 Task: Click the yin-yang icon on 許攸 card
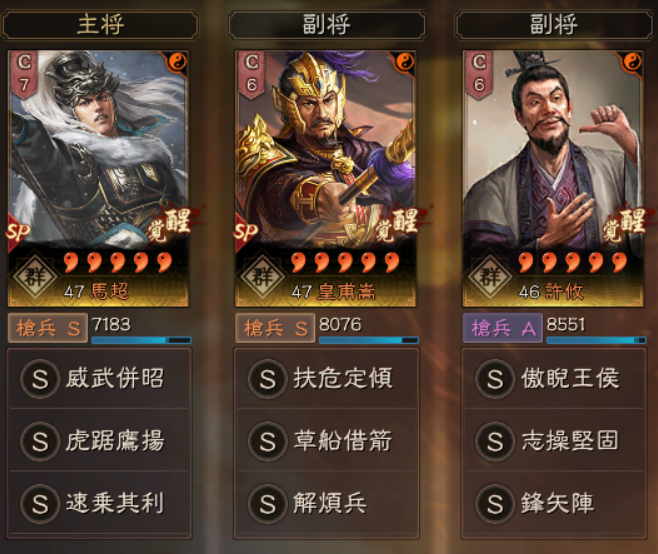[x=632, y=62]
